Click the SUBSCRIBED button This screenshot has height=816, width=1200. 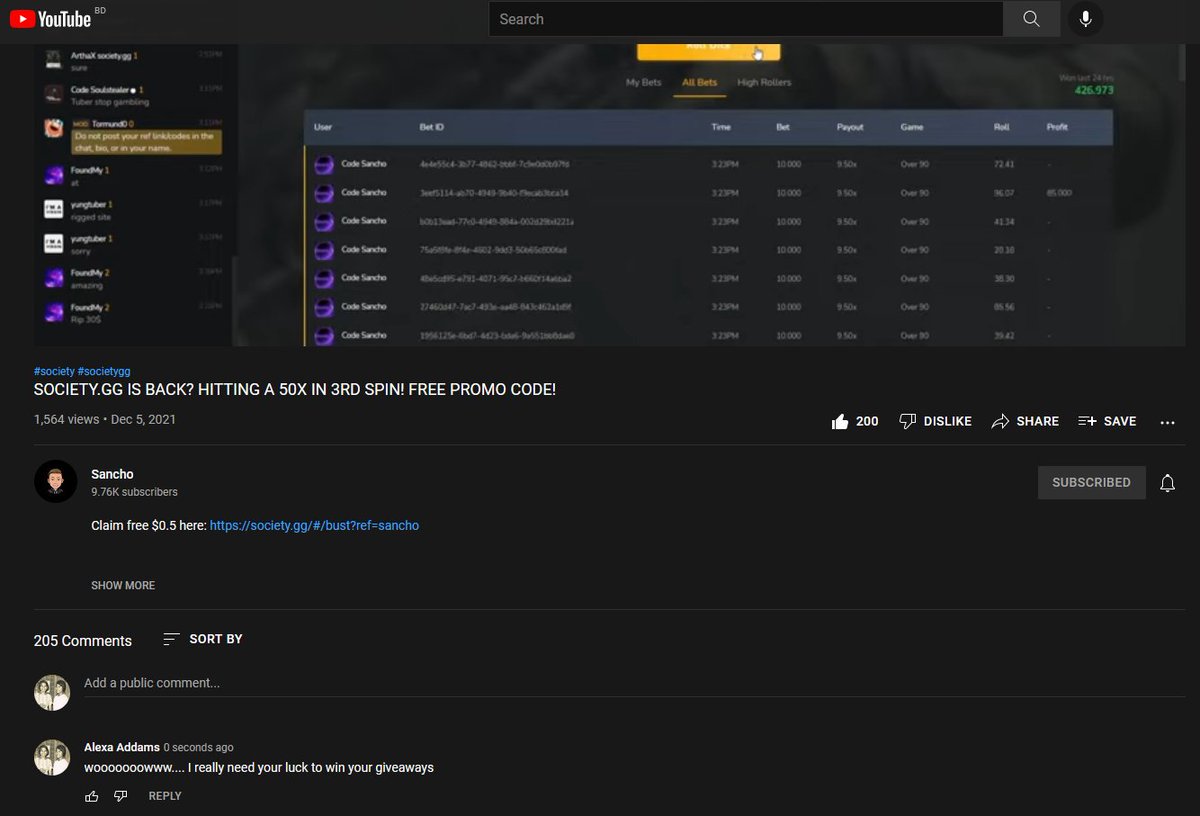1091,482
